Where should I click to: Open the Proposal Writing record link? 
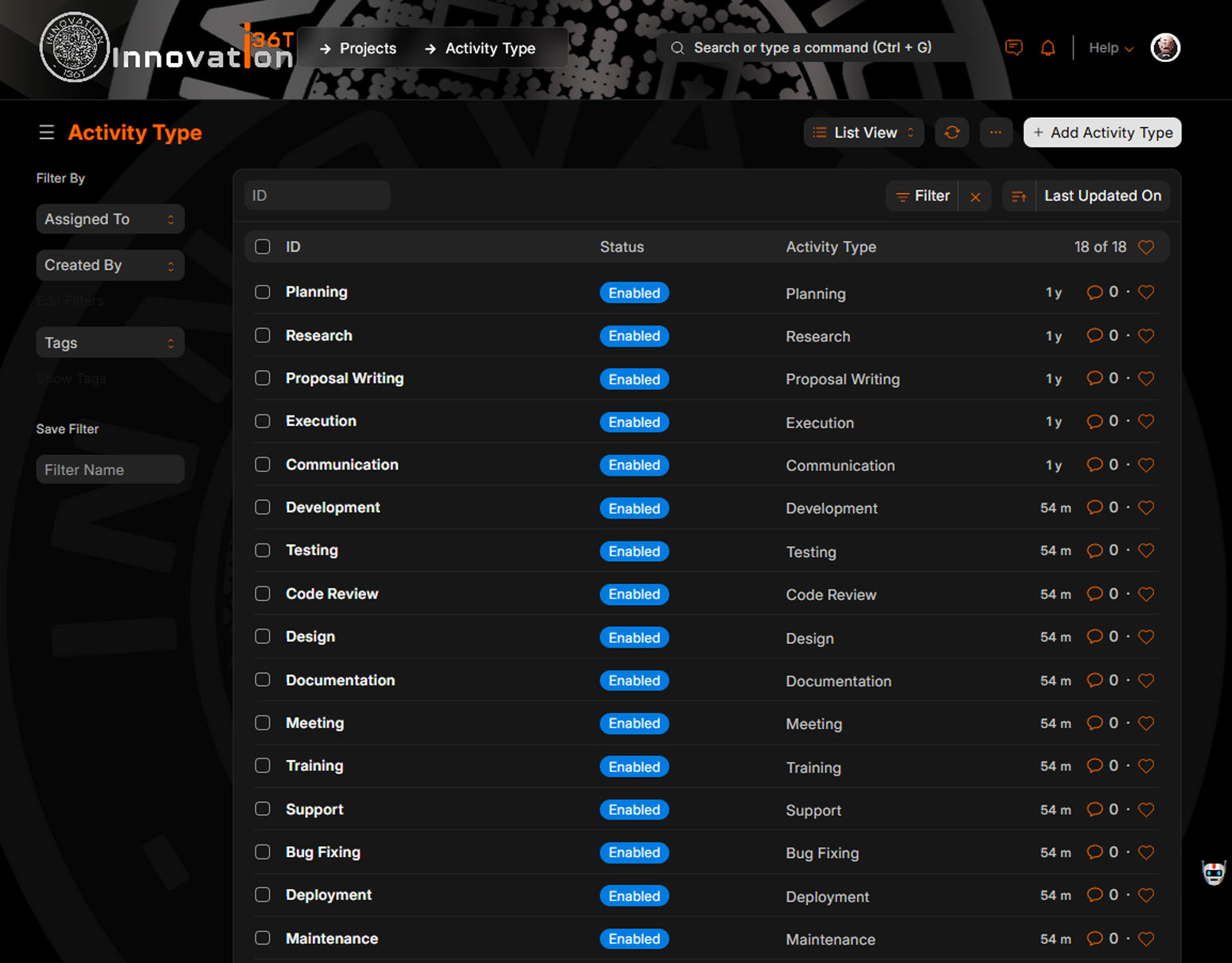345,378
